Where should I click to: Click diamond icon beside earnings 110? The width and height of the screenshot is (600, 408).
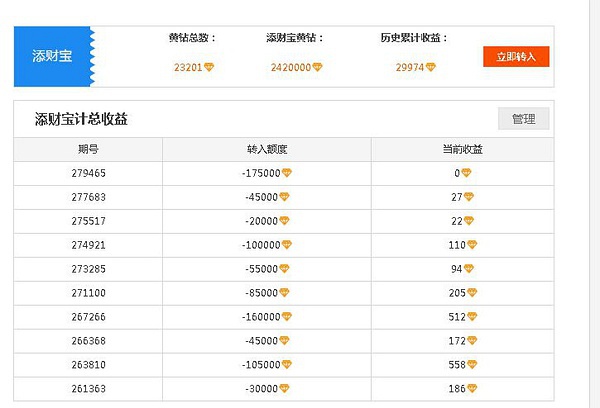coord(472,245)
